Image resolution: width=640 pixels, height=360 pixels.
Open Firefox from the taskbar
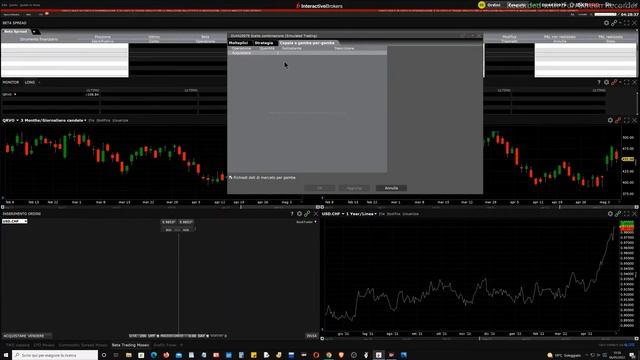[x=166, y=355]
